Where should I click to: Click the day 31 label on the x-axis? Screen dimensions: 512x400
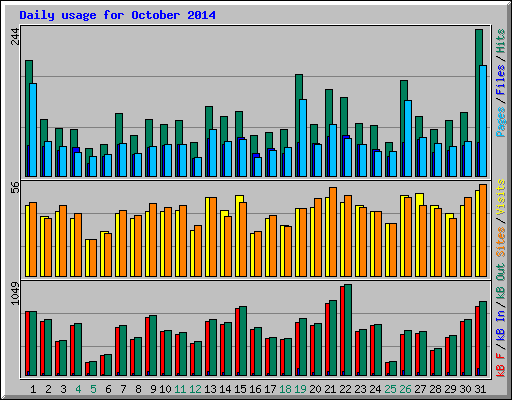click(480, 389)
